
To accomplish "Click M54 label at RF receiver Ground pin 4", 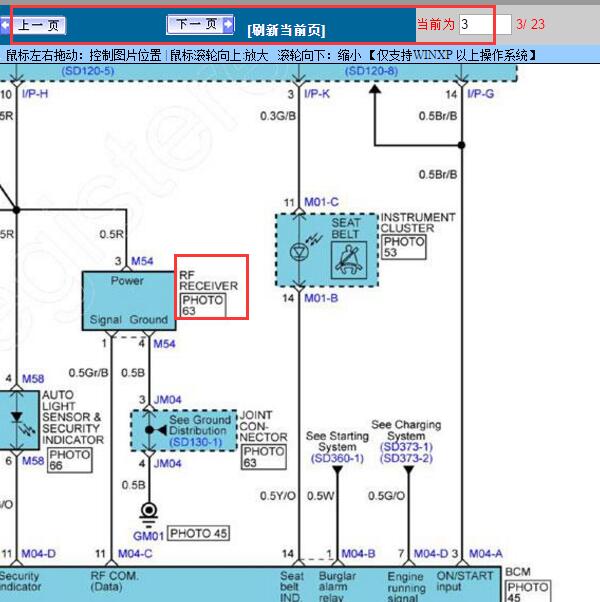I will (x=164, y=344).
